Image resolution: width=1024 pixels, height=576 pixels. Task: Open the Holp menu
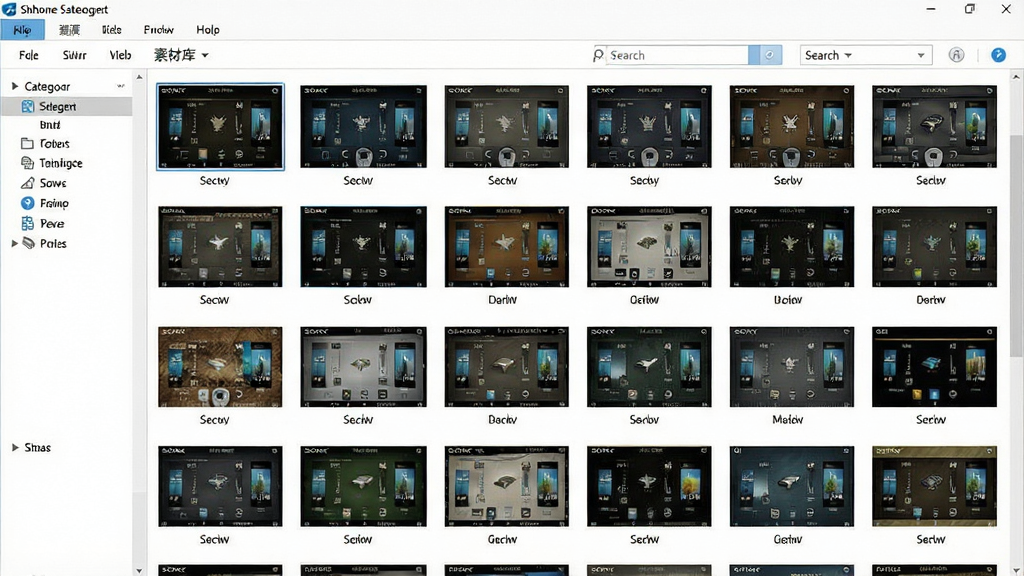coord(208,29)
